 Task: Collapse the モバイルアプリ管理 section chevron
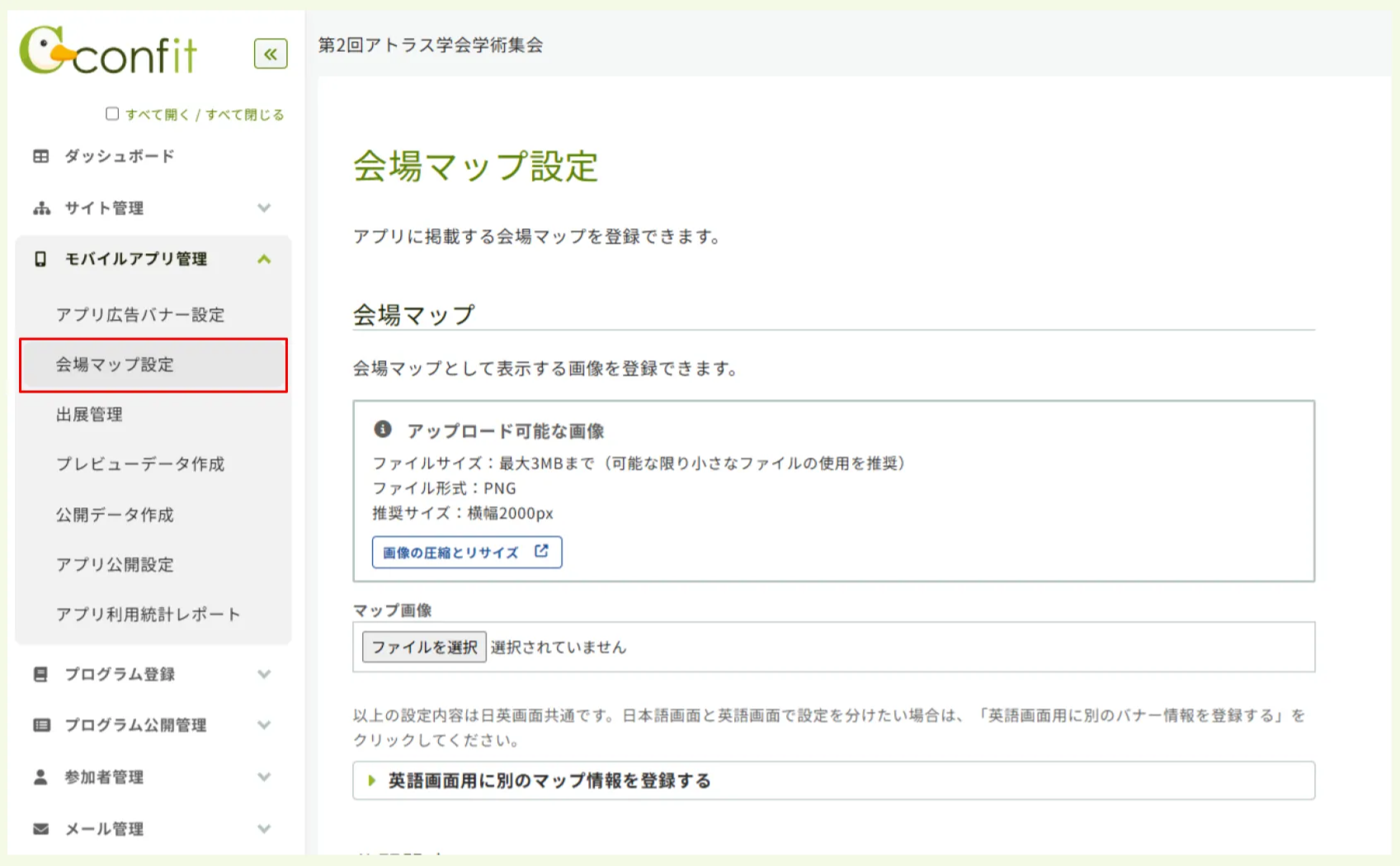pyautogui.click(x=264, y=259)
